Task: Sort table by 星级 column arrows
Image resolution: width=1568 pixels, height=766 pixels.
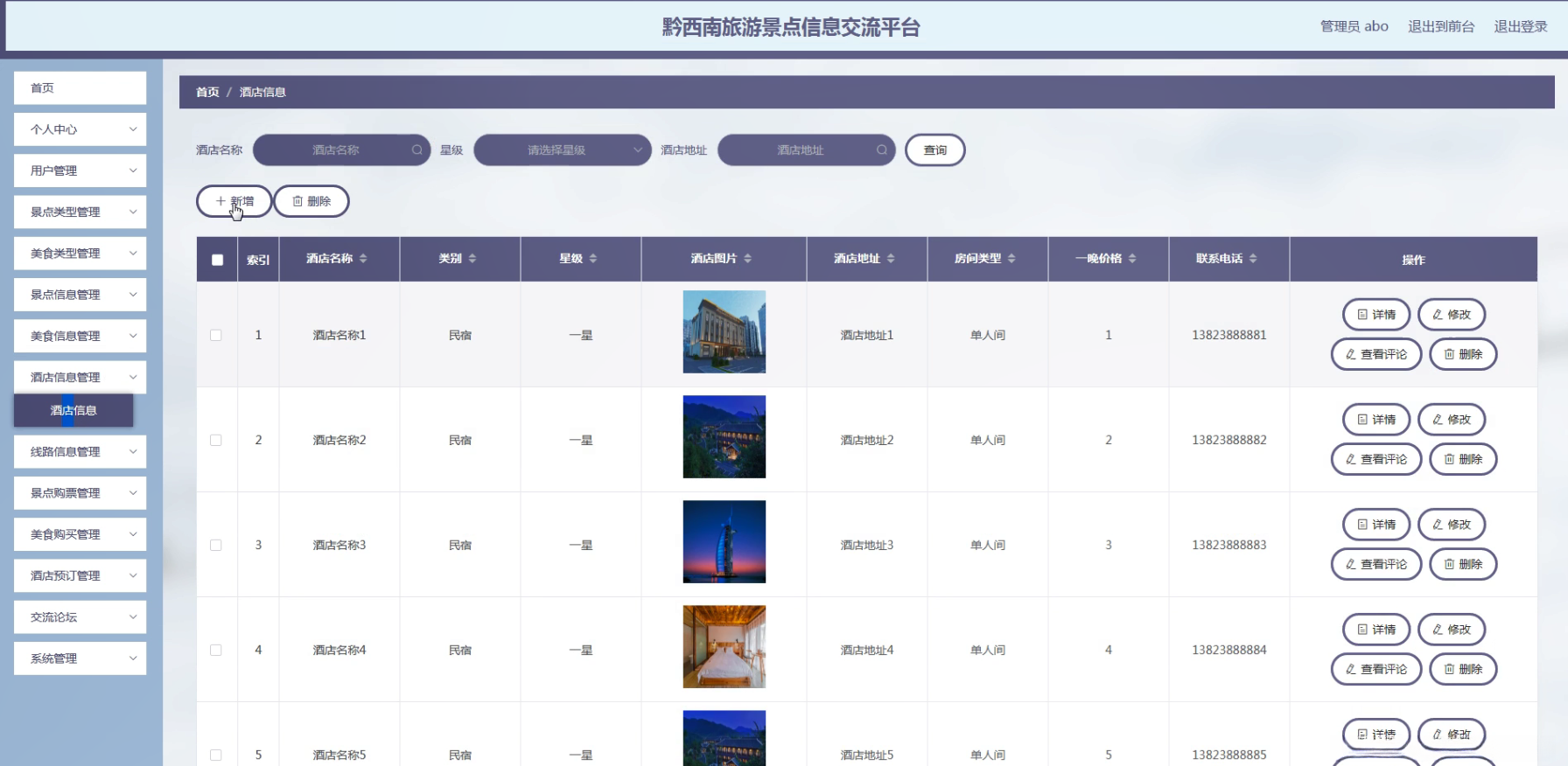Action: click(592, 259)
